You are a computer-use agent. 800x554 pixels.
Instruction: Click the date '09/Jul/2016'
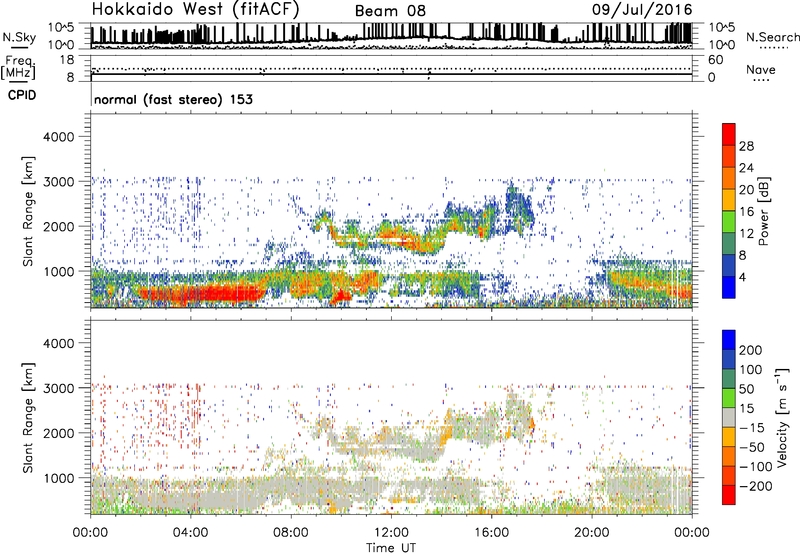coord(642,10)
